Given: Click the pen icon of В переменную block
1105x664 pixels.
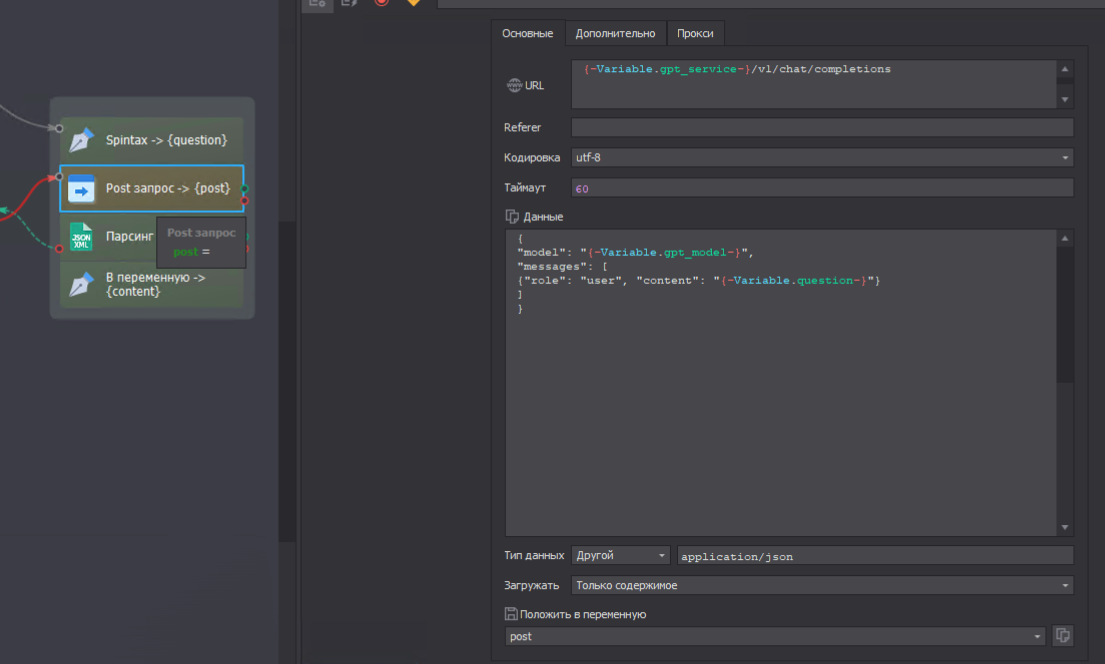Looking at the screenshot, I should (x=81, y=285).
